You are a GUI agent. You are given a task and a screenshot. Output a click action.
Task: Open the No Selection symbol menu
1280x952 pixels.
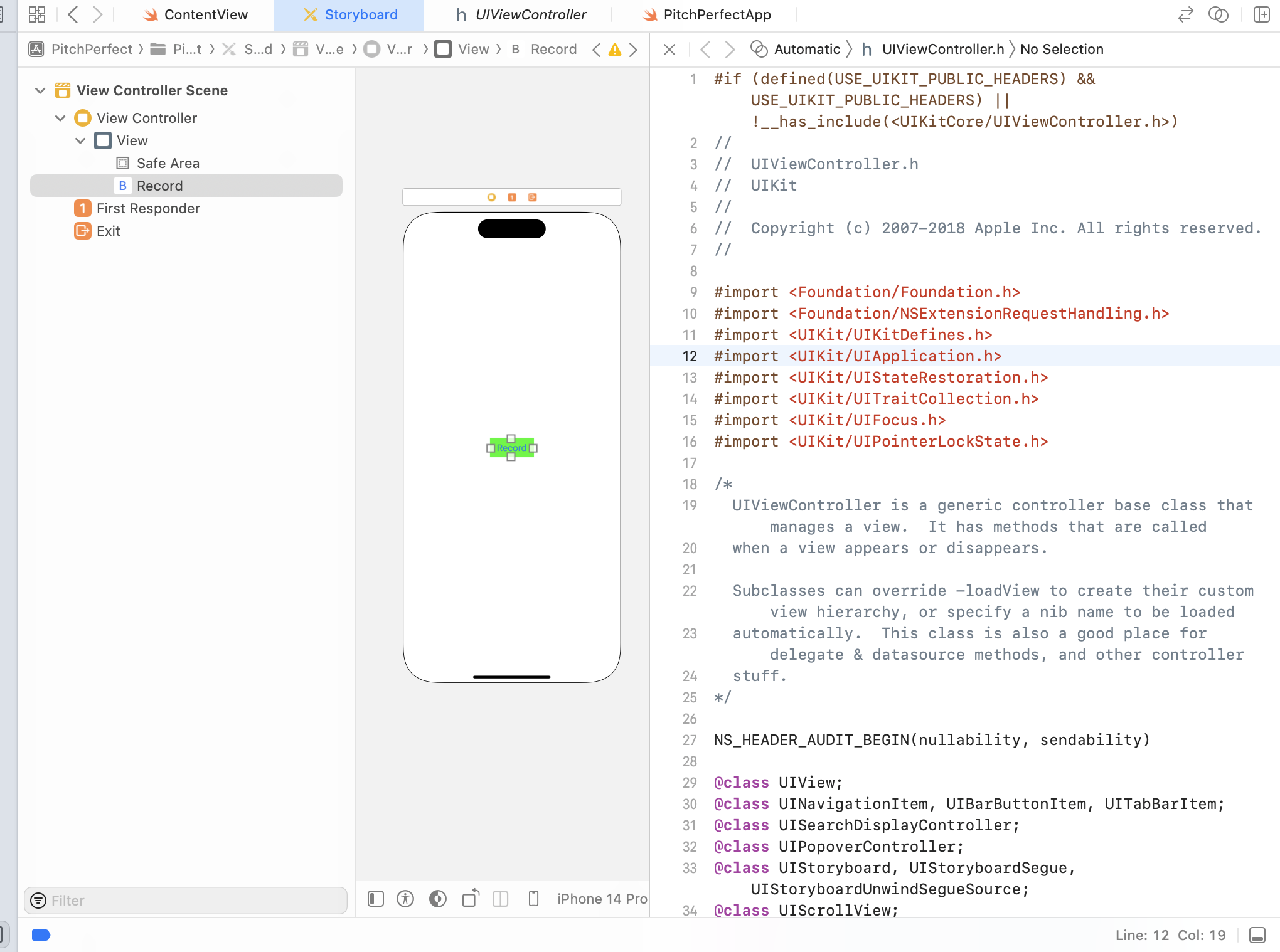(x=1062, y=49)
